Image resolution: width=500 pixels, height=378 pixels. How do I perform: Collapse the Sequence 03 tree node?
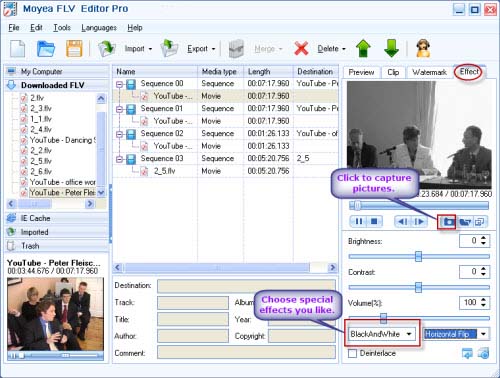119,159
